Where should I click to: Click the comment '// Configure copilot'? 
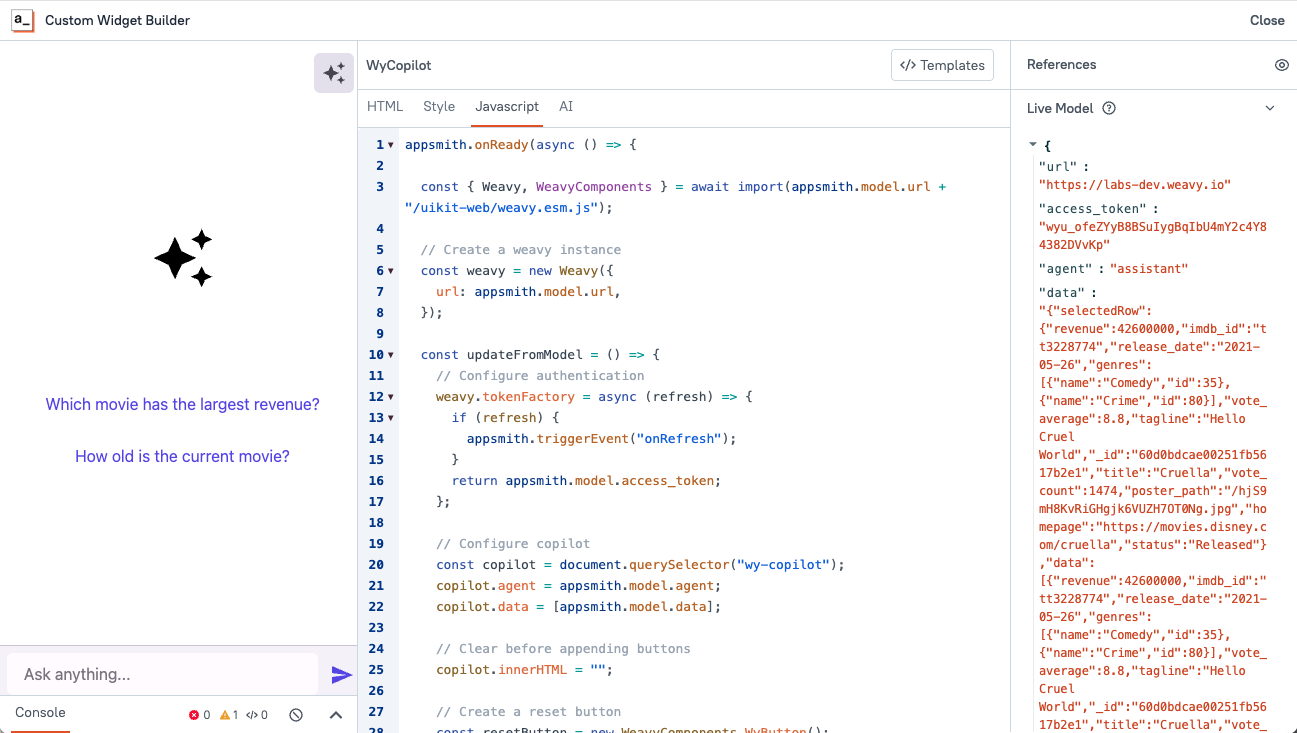(x=513, y=544)
